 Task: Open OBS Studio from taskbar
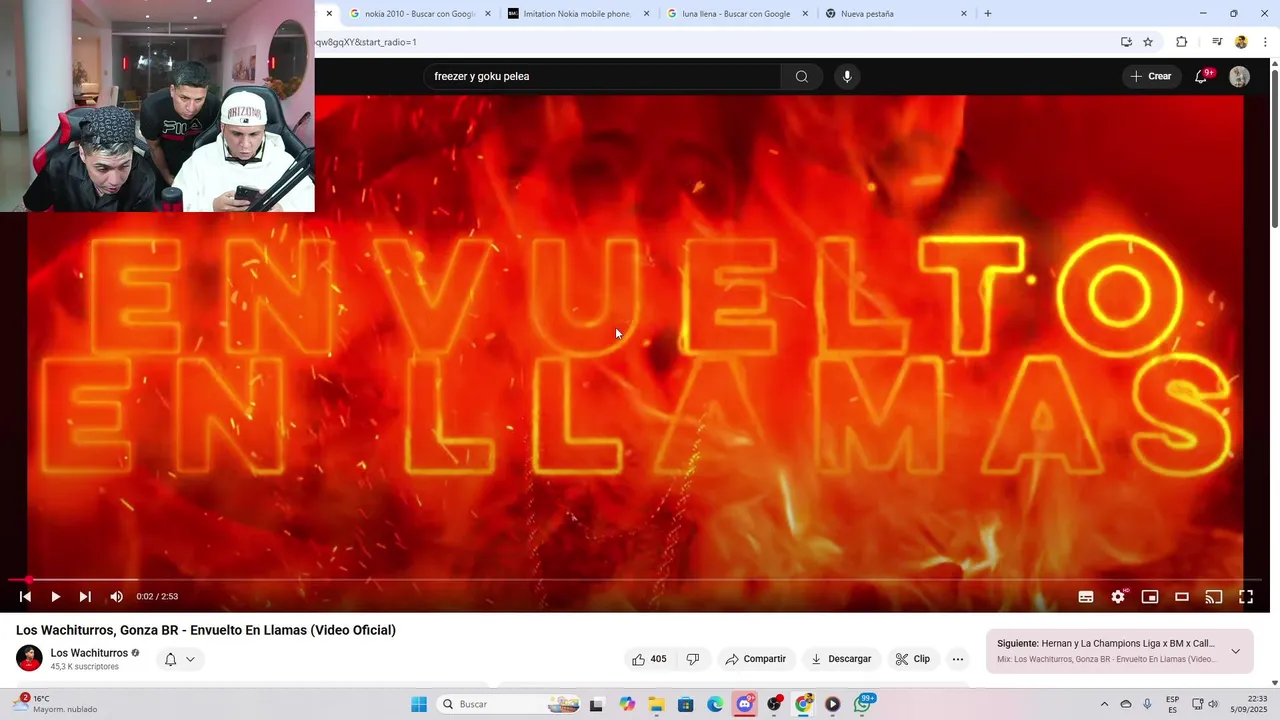tap(774, 704)
